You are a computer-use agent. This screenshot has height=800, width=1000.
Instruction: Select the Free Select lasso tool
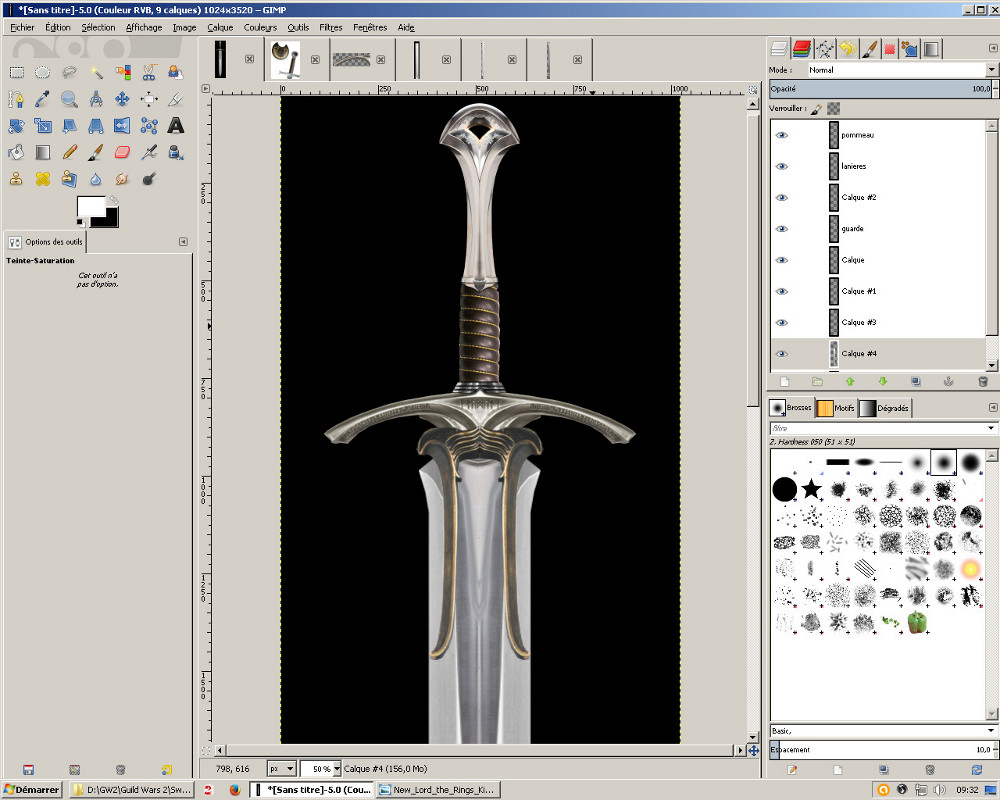click(70, 72)
